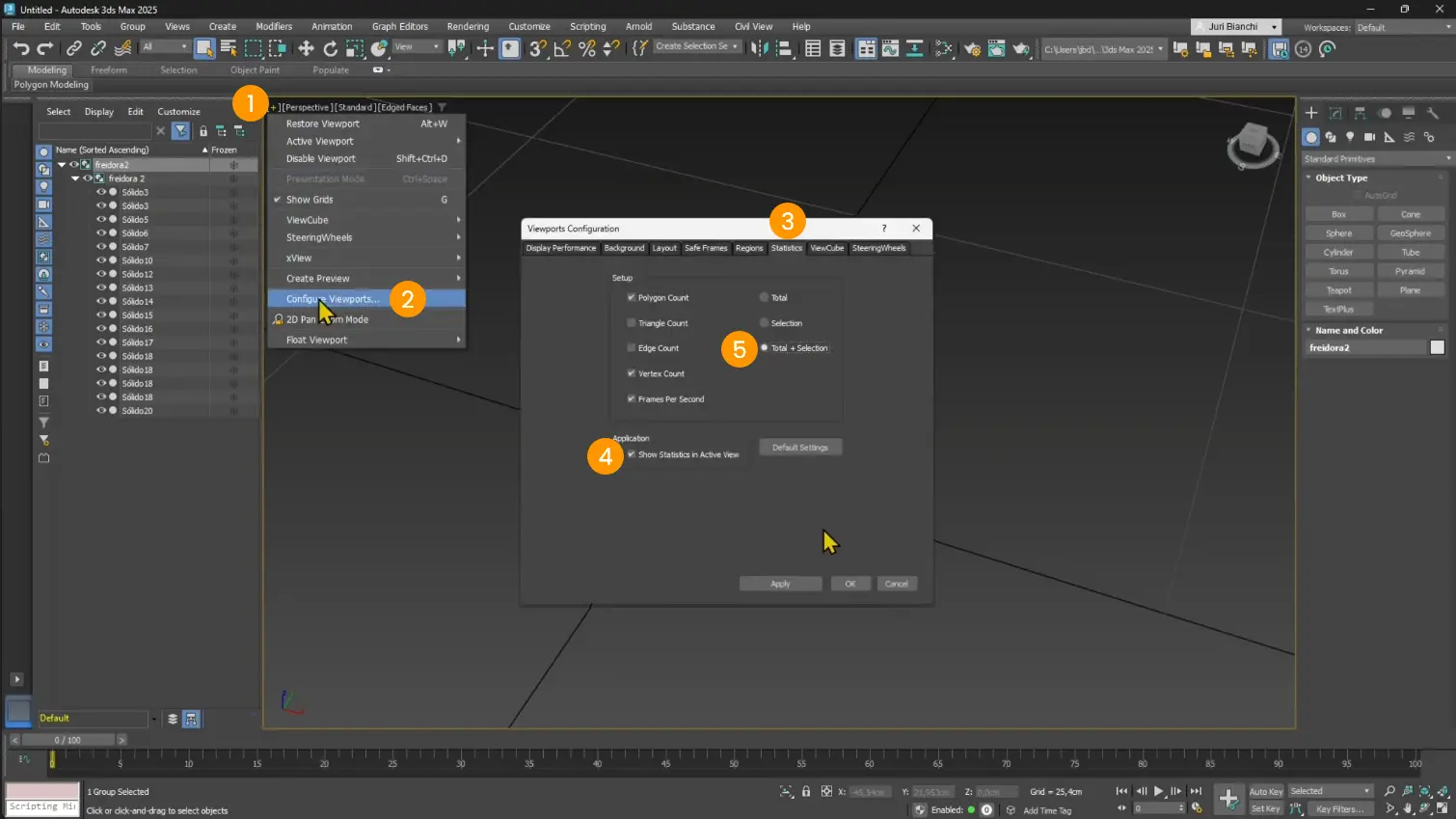Select the Lights category icon in Create panel
Image resolution: width=1456 pixels, height=819 pixels.
[x=1350, y=137]
